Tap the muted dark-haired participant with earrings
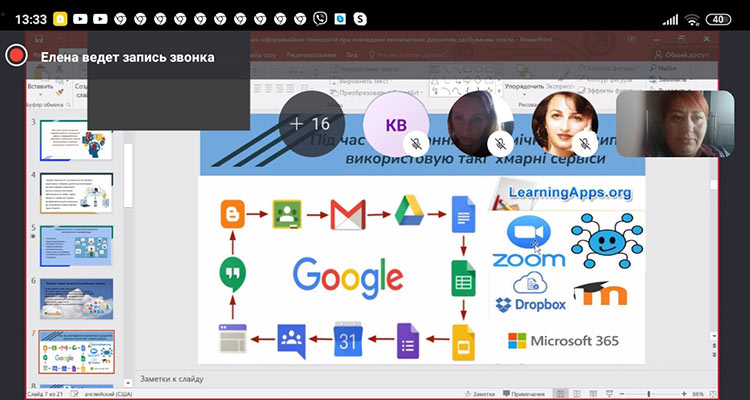 point(564,124)
